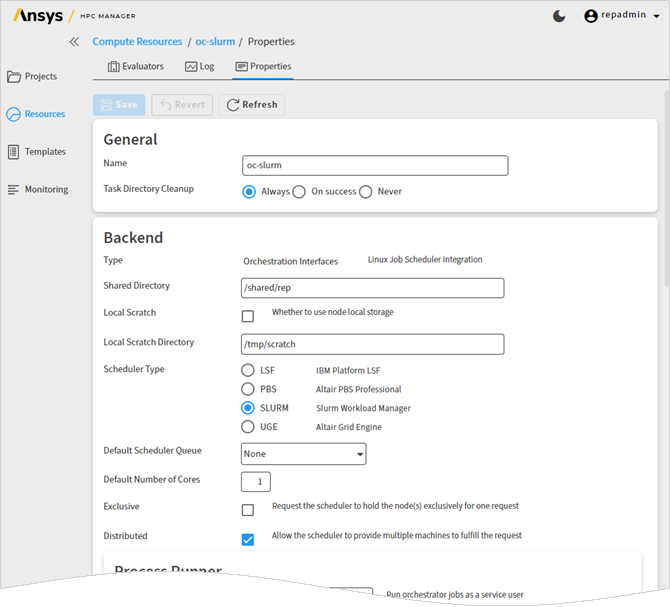Uncheck the Distributed checkbox
670x607 pixels.
(x=248, y=539)
